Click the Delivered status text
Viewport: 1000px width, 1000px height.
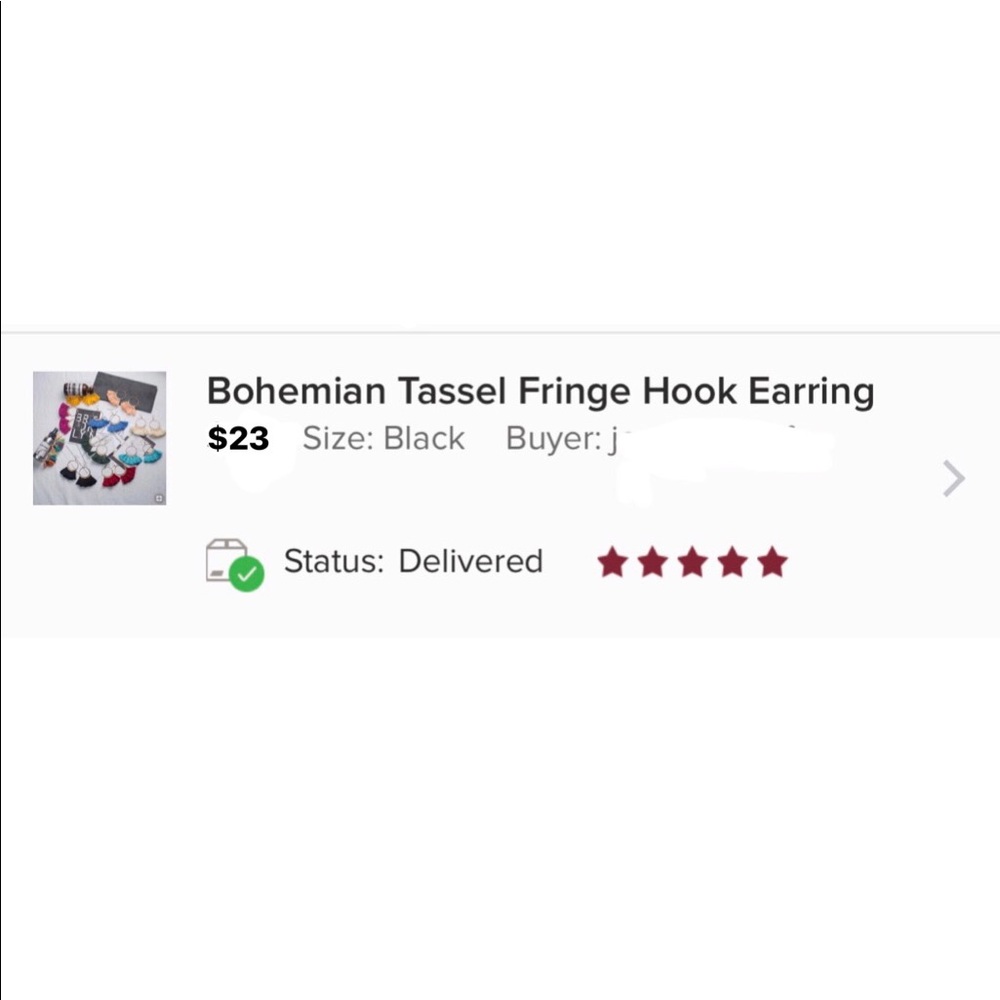coord(470,561)
